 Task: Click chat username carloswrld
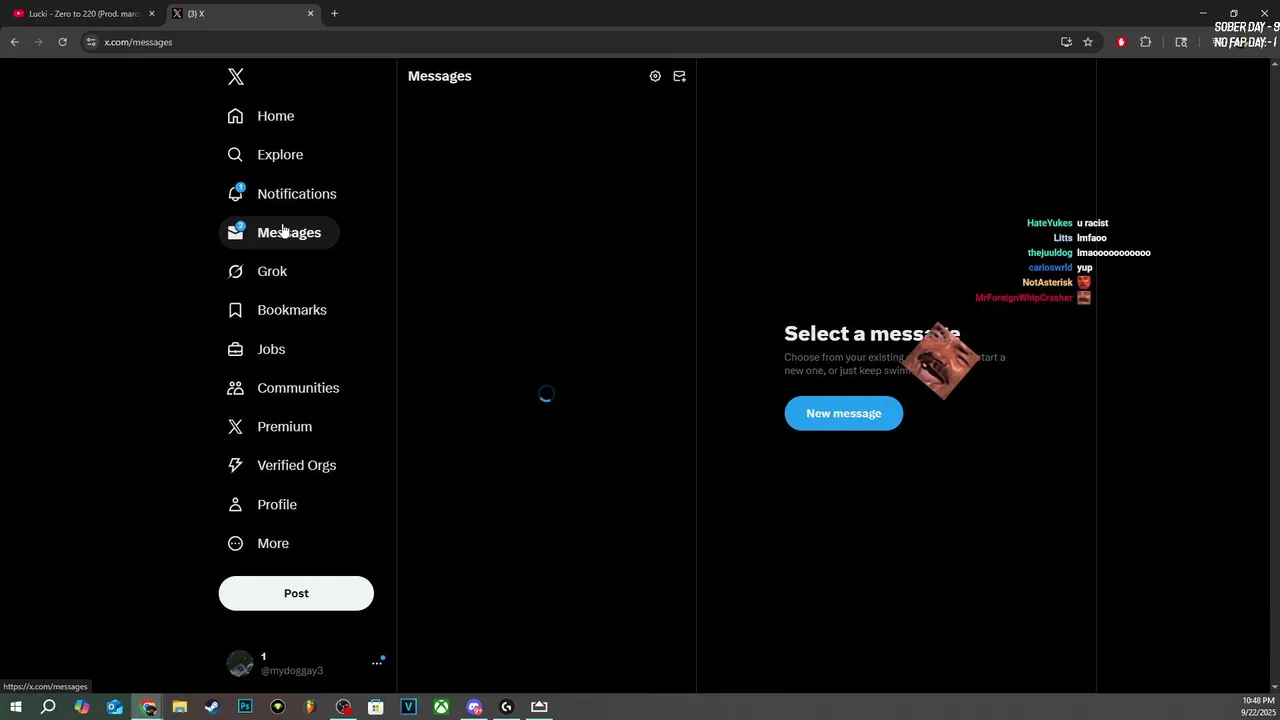pos(1050,268)
